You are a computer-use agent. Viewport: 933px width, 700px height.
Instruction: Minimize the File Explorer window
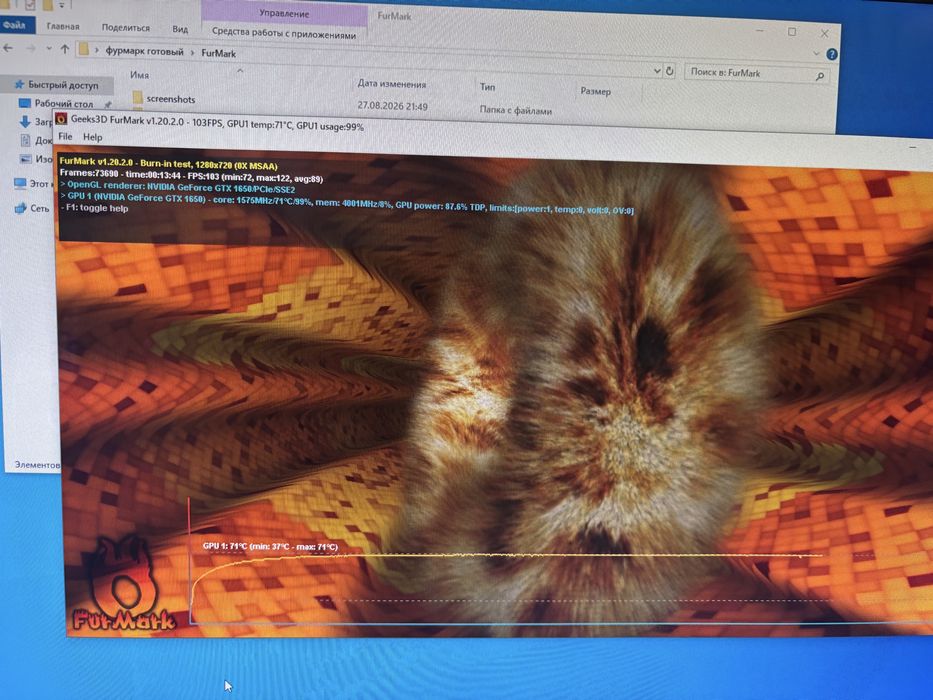click(x=760, y=30)
